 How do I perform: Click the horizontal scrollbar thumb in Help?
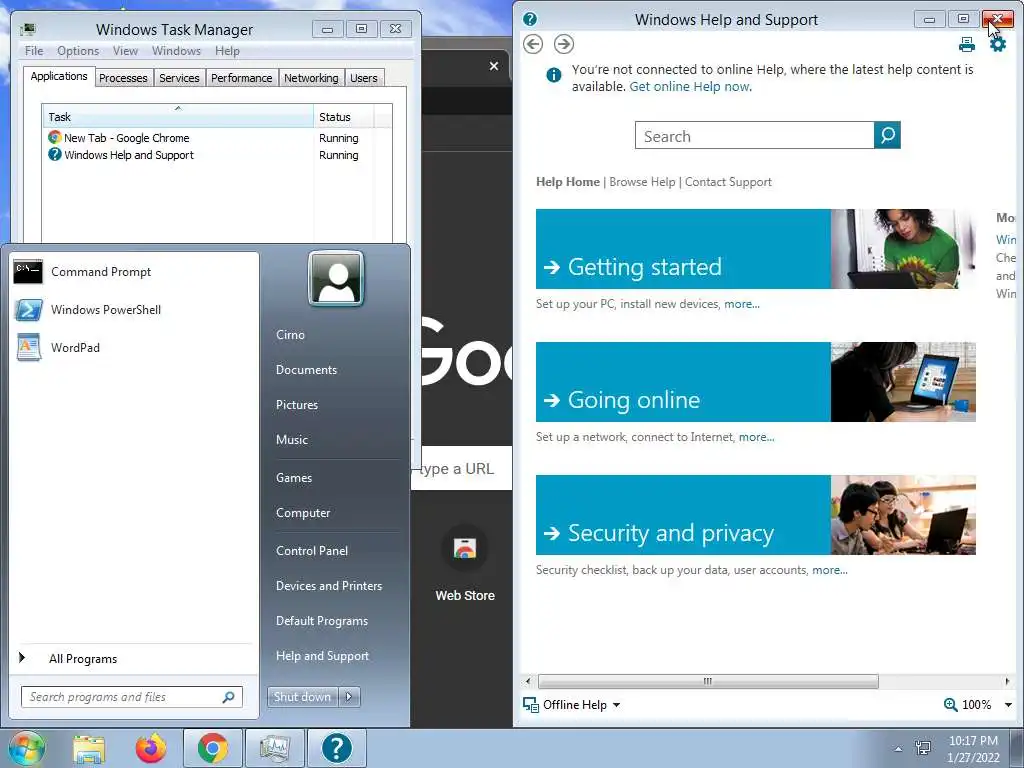point(708,681)
